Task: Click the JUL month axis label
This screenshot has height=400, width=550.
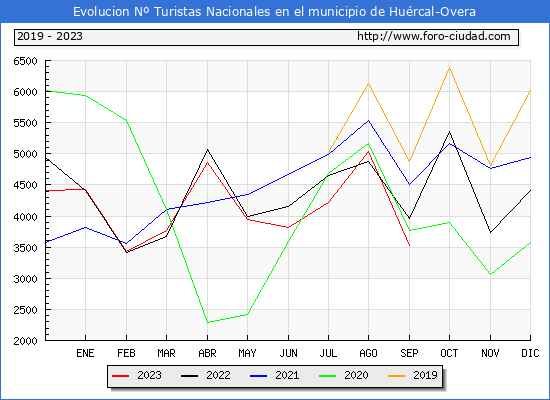Action: point(328,353)
